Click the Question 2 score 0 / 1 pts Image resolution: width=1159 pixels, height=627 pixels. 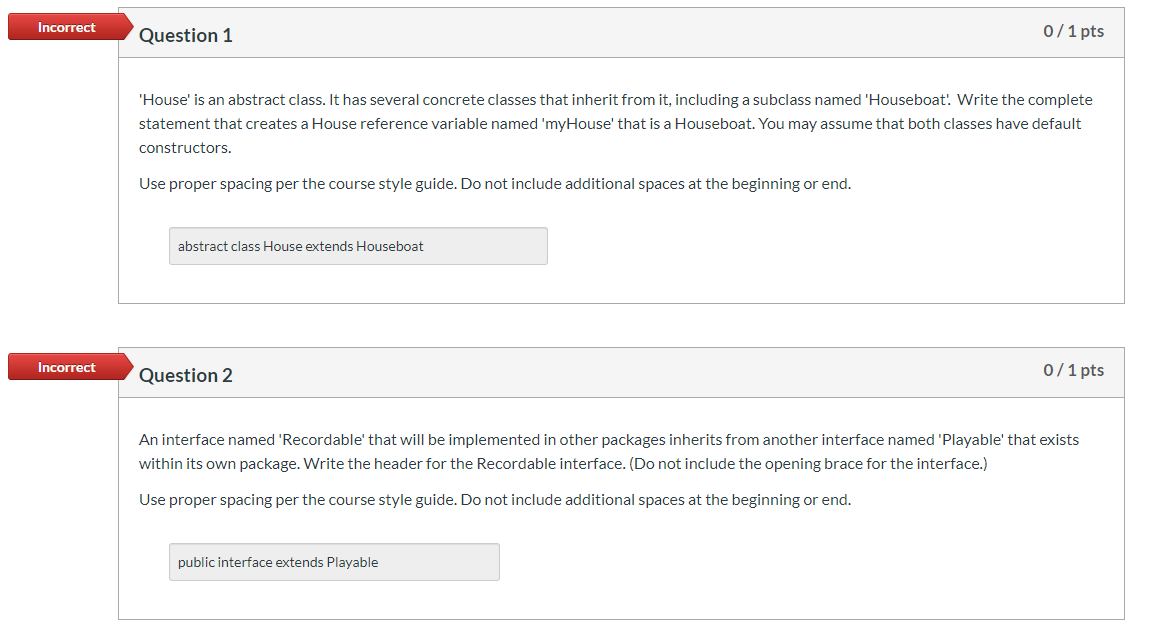(1073, 370)
